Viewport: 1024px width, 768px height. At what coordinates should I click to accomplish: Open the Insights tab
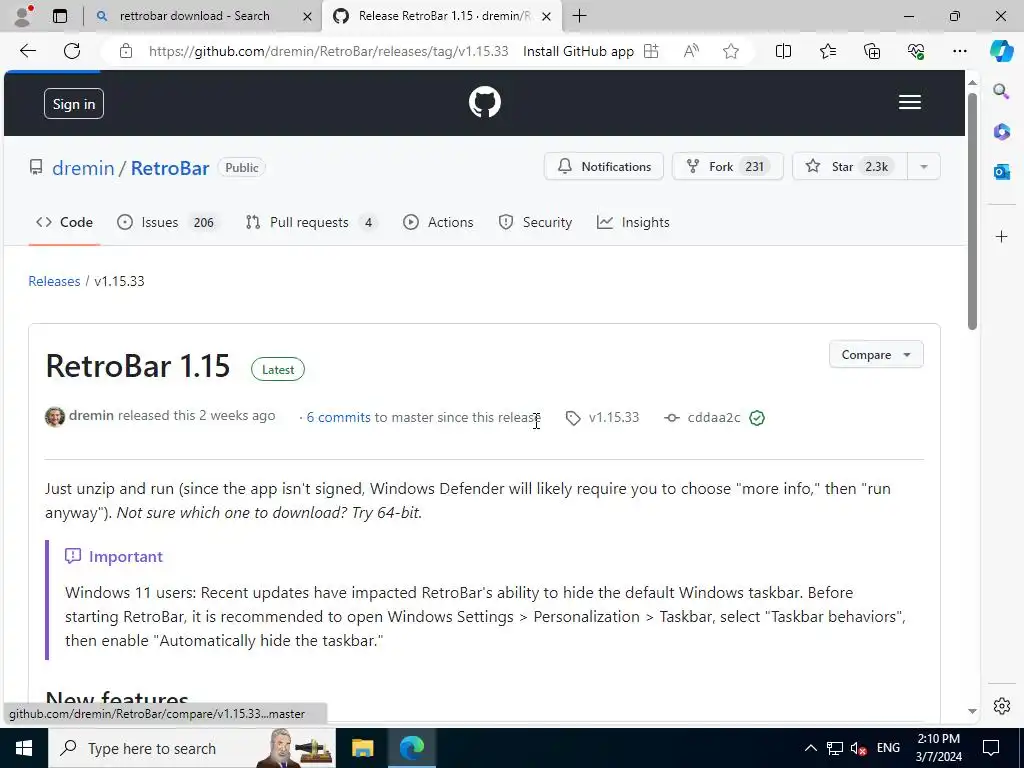(x=633, y=222)
